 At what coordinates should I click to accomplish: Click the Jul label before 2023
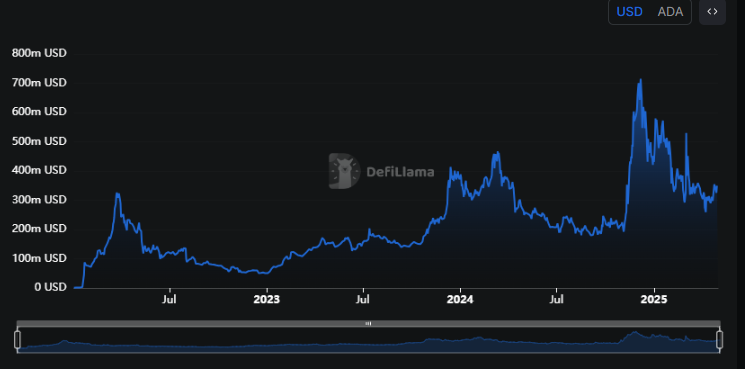click(170, 300)
